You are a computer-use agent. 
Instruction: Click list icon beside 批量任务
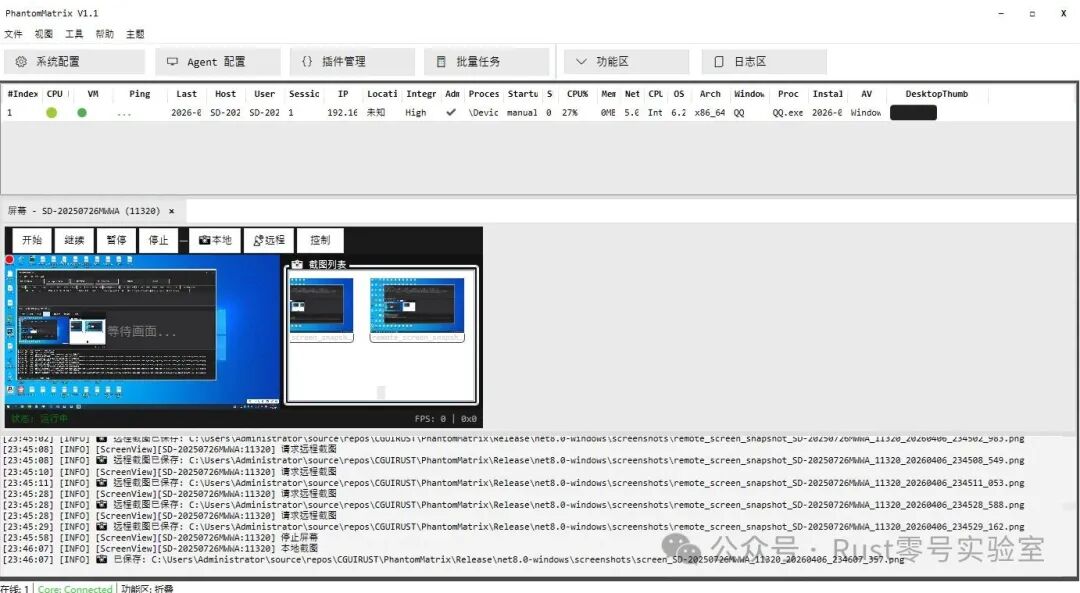point(442,61)
